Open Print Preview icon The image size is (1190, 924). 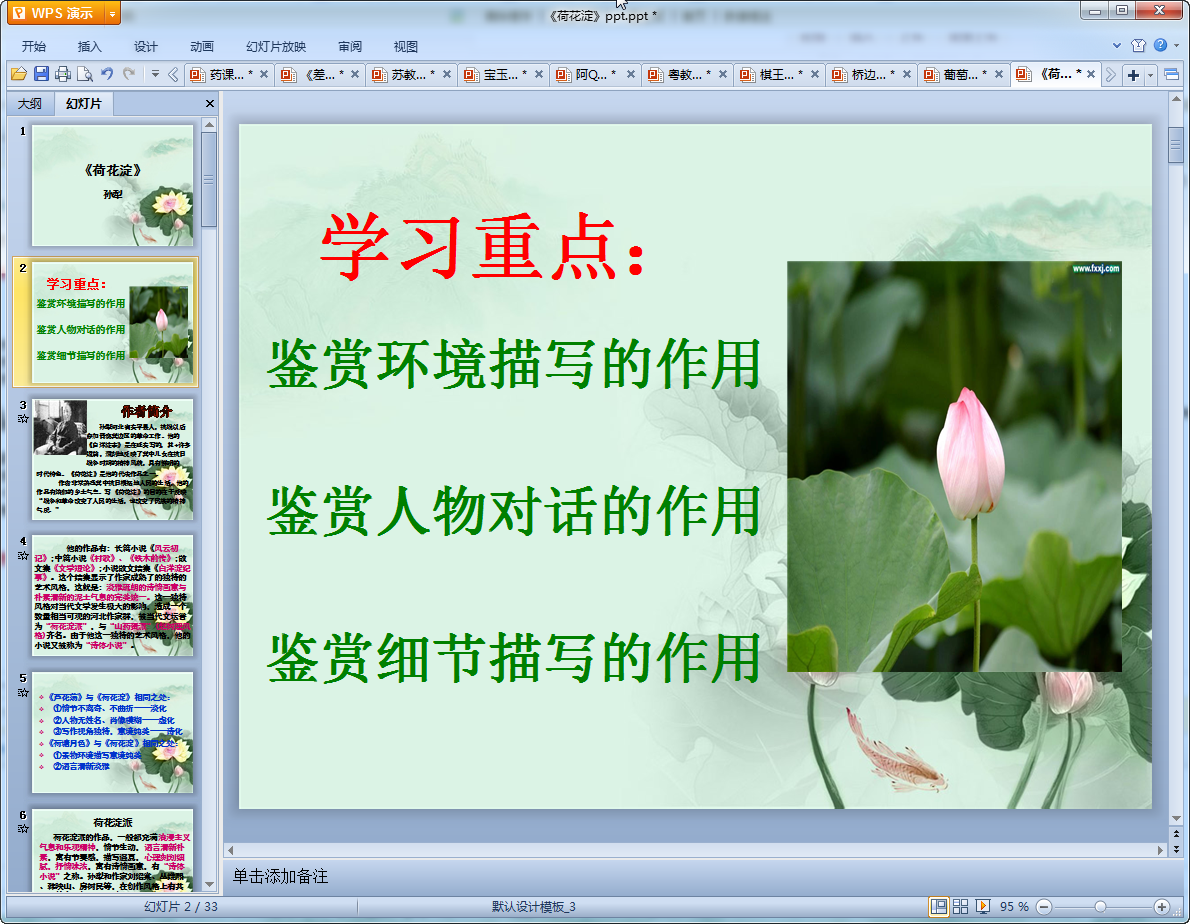[x=85, y=74]
